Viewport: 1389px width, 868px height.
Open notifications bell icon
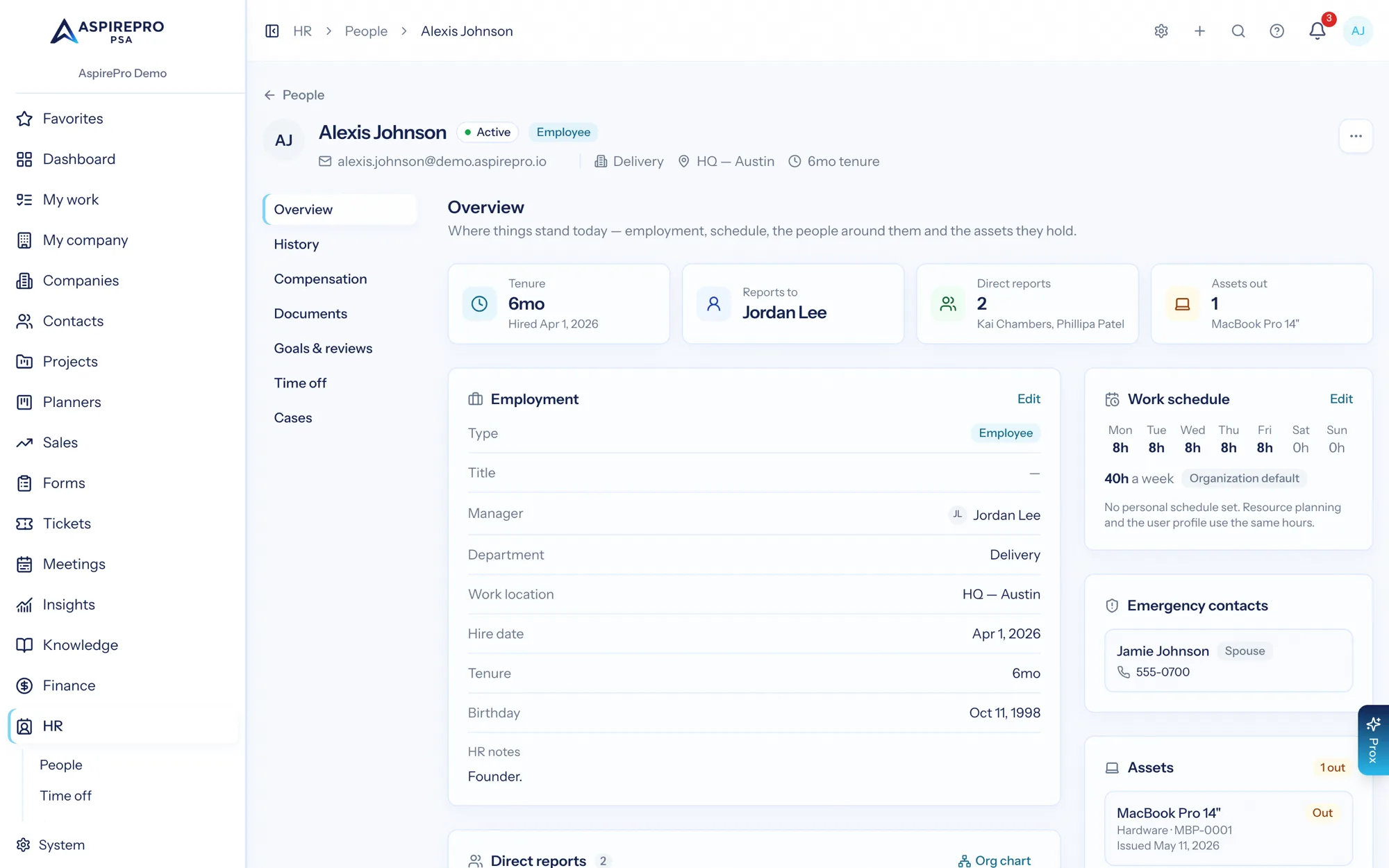1317,31
